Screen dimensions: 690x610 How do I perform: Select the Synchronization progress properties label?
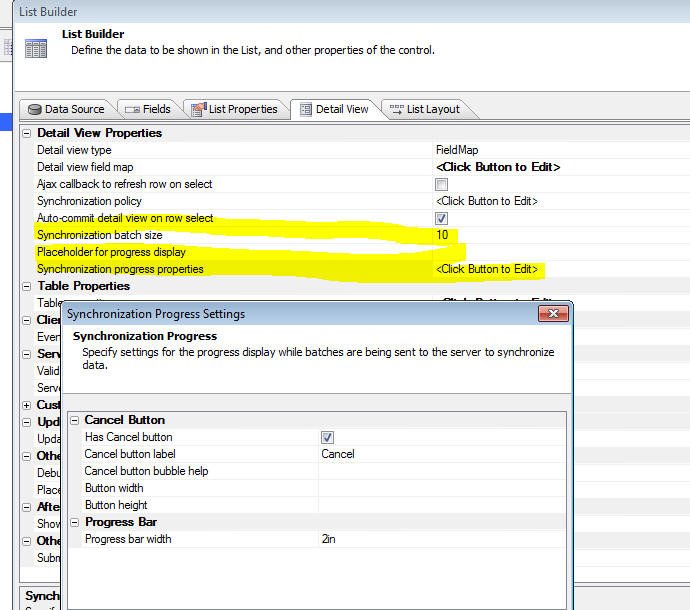[120, 269]
